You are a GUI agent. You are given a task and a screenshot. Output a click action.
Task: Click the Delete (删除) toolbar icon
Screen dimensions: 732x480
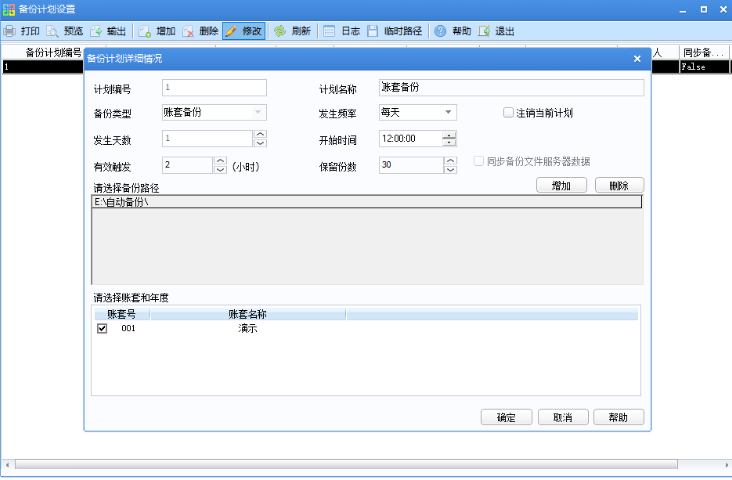click(x=187, y=31)
